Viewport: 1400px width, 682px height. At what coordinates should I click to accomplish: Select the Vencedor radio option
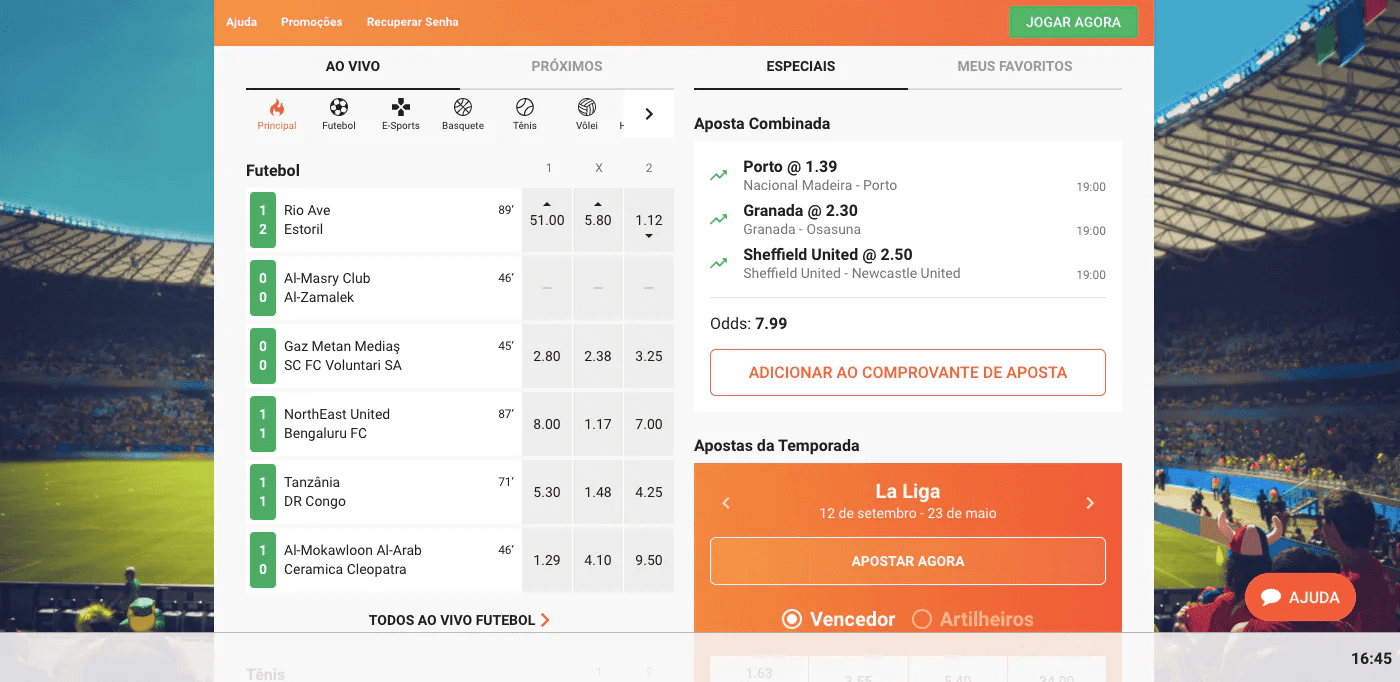(x=792, y=619)
